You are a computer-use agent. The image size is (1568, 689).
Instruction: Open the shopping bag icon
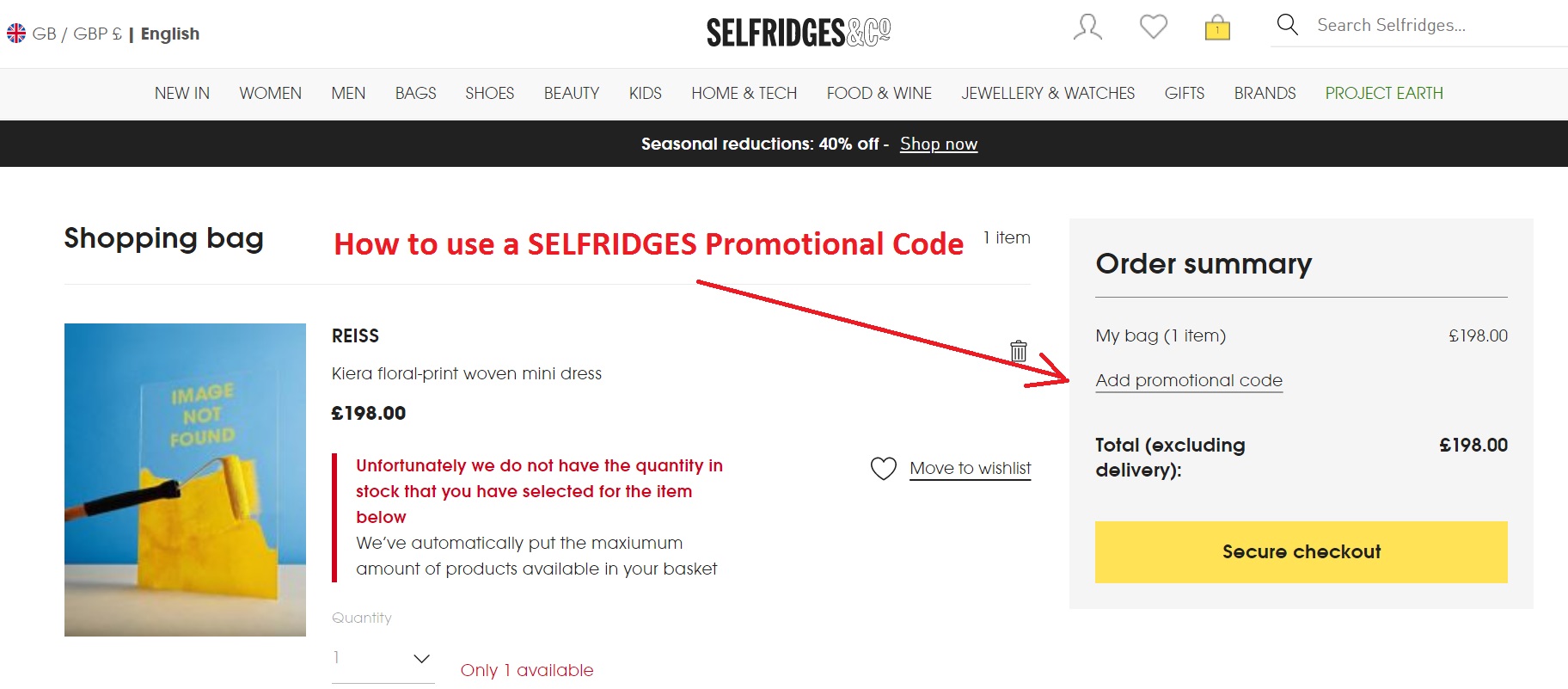pos(1216,28)
